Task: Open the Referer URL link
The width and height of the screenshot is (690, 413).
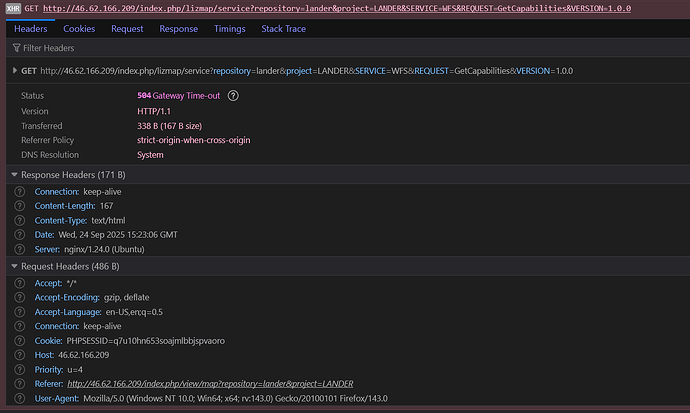Action: coord(210,384)
